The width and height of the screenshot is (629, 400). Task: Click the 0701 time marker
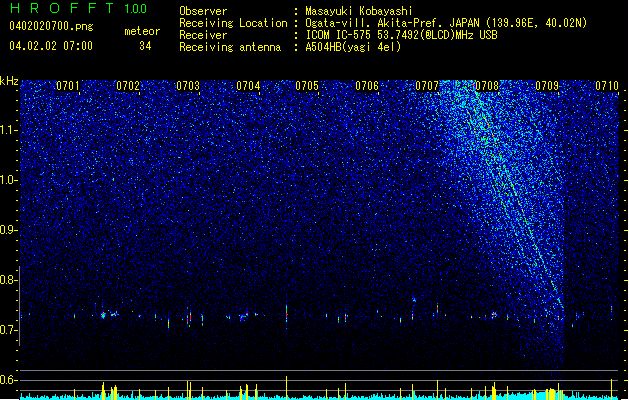point(68,86)
